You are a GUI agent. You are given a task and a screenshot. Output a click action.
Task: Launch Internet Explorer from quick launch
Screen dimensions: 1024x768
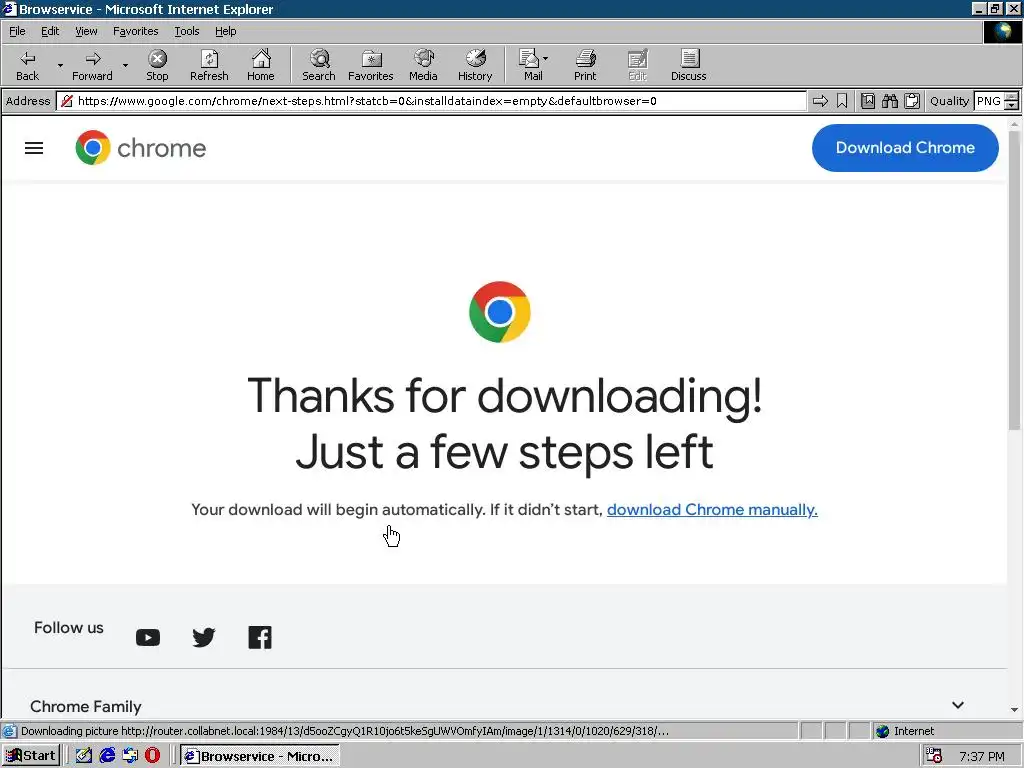click(106, 756)
